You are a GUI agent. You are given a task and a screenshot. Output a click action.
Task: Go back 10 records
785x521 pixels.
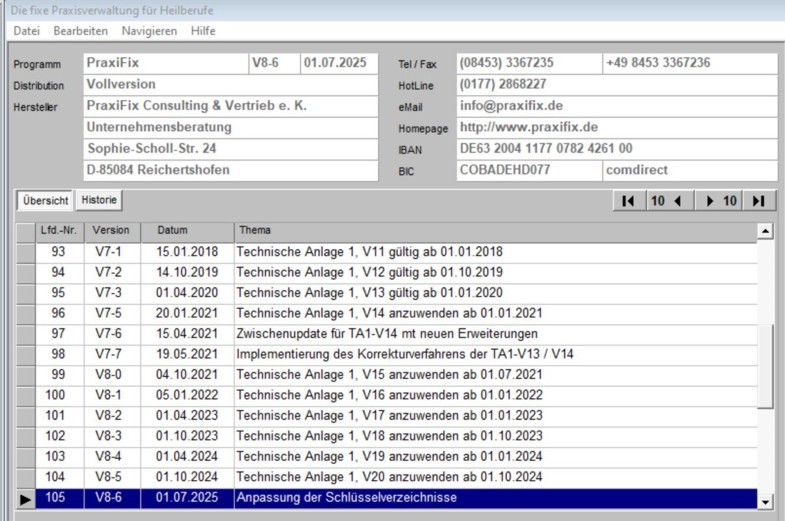(665, 201)
